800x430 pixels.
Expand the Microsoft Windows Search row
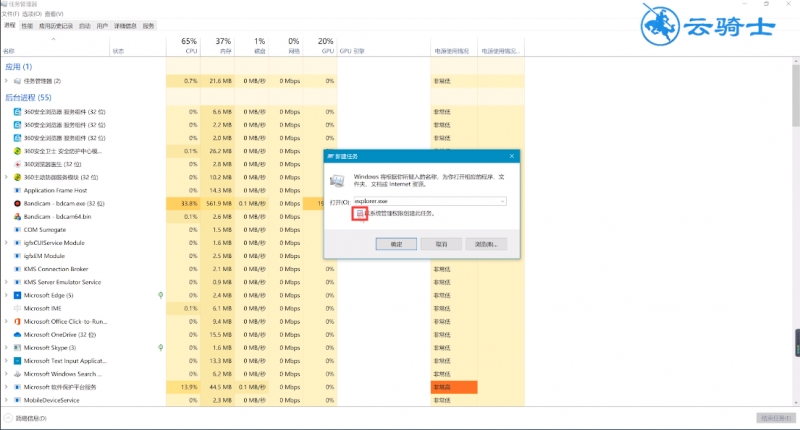6,374
